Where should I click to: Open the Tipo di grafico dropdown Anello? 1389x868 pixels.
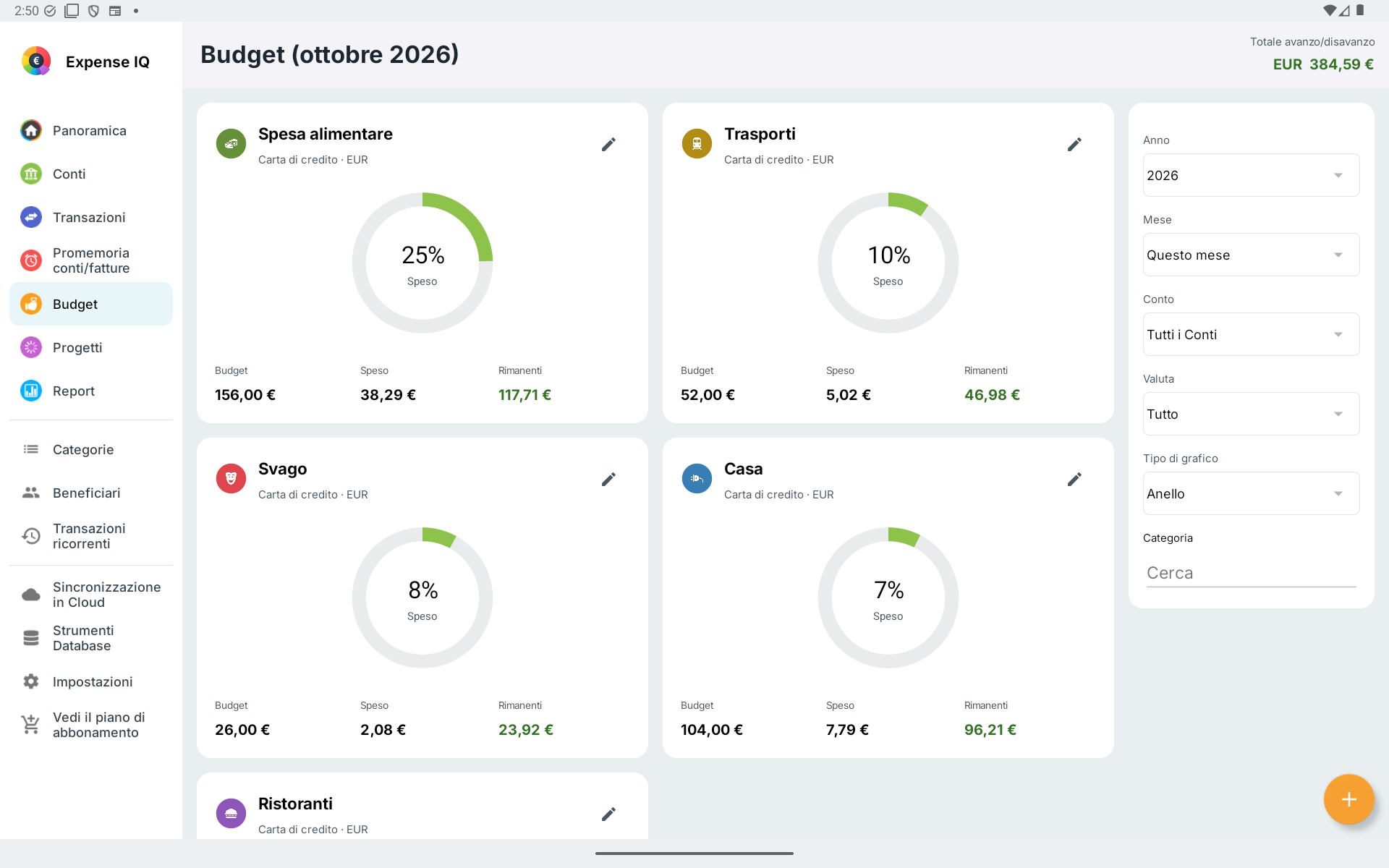click(1251, 493)
